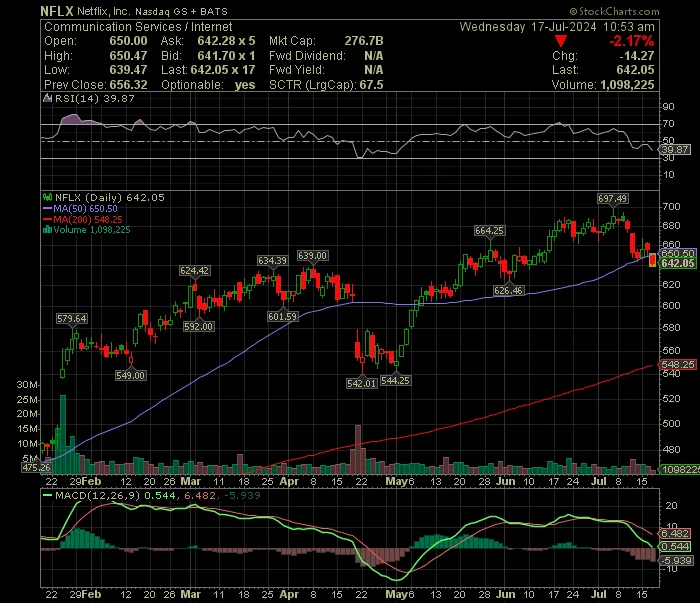This screenshot has width=700, height=603.
Task: Click the 624.42 high price label
Action: (x=194, y=270)
